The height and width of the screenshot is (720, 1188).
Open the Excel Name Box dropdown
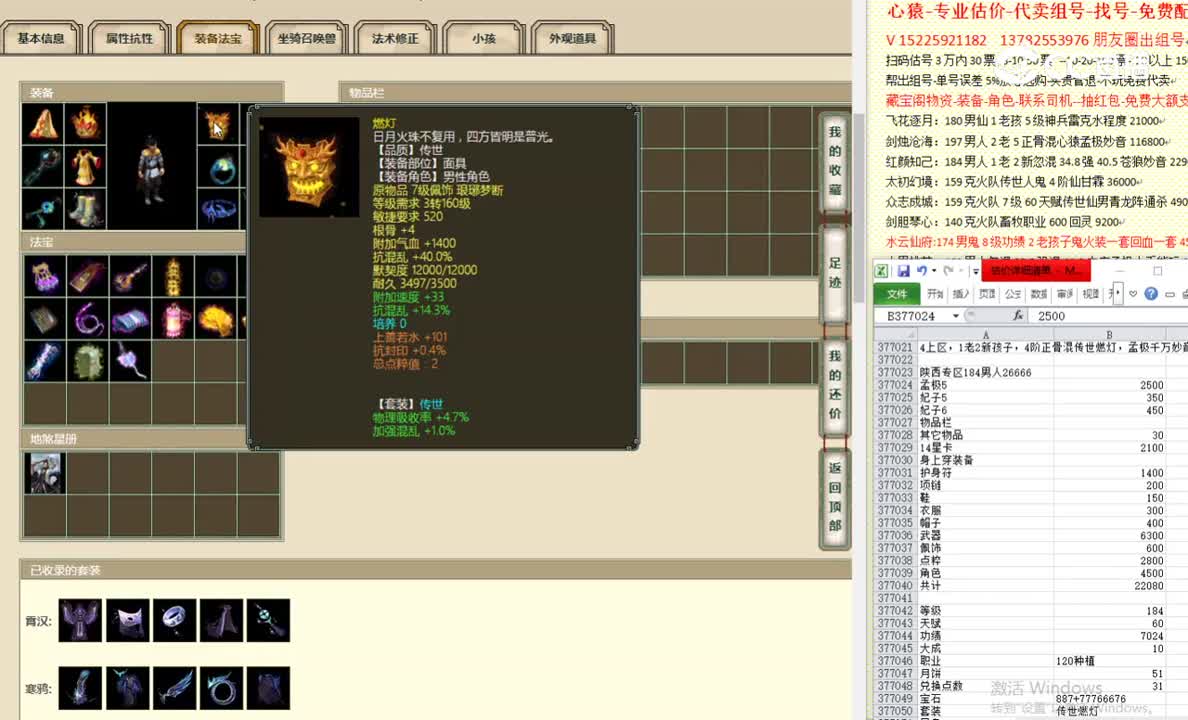click(955, 315)
